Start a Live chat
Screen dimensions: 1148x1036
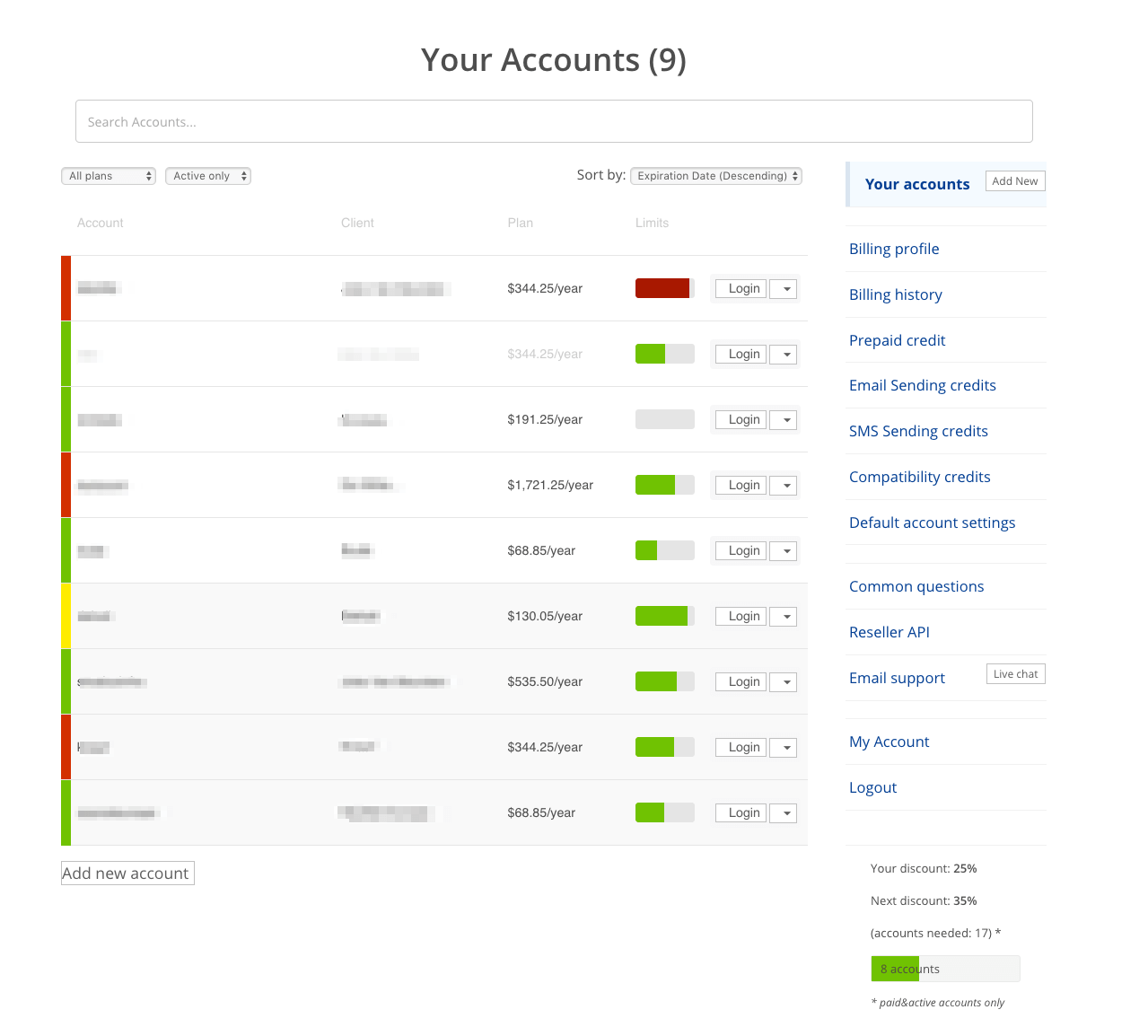point(1015,674)
